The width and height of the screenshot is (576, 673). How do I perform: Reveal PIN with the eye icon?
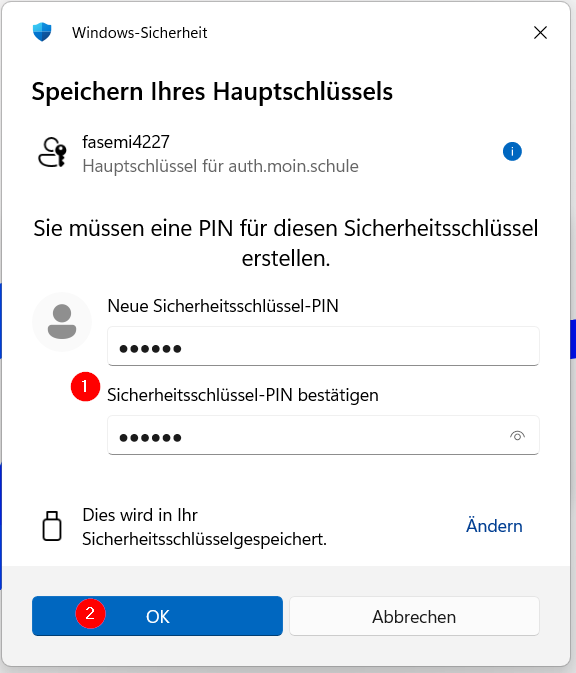[x=517, y=436]
